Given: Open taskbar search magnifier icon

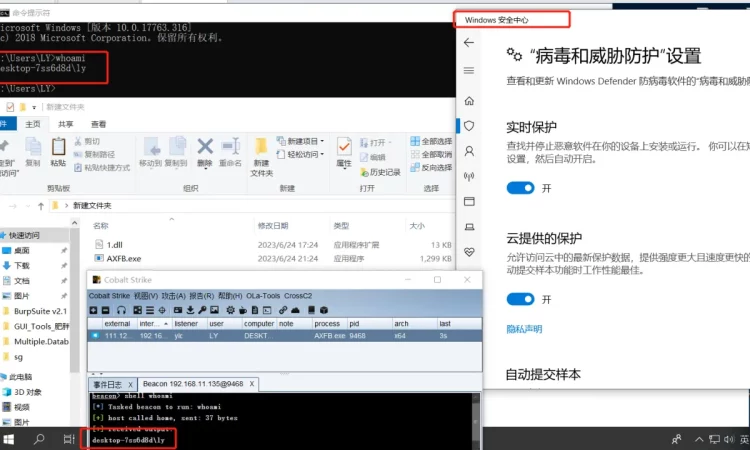Looking at the screenshot, I should pyautogui.click(x=39, y=439).
